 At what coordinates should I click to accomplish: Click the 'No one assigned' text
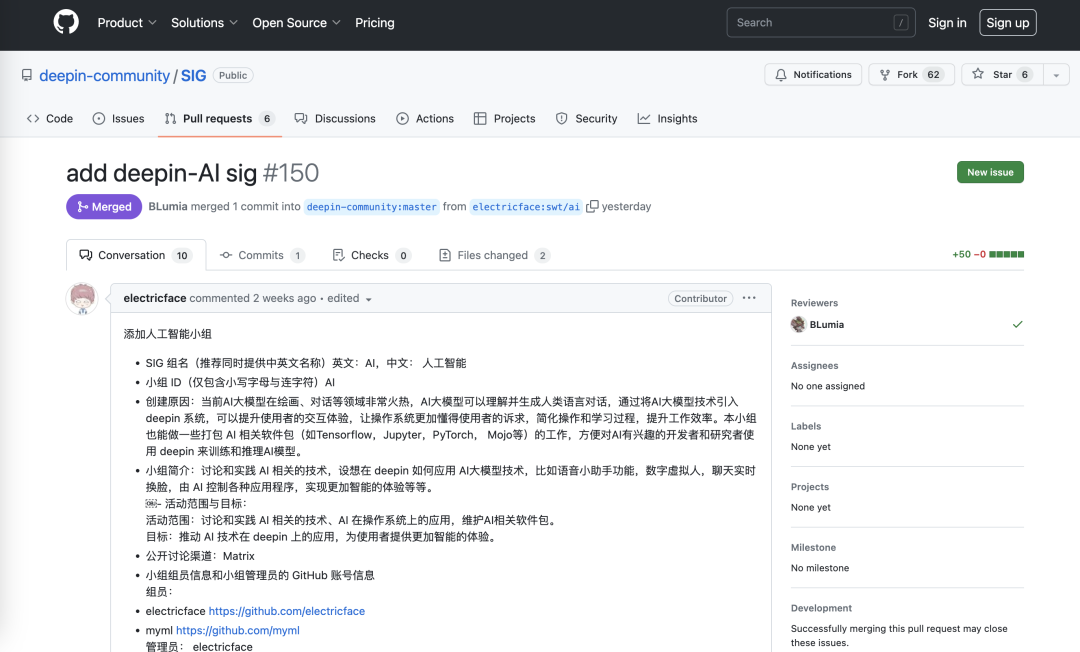pyautogui.click(x=828, y=386)
